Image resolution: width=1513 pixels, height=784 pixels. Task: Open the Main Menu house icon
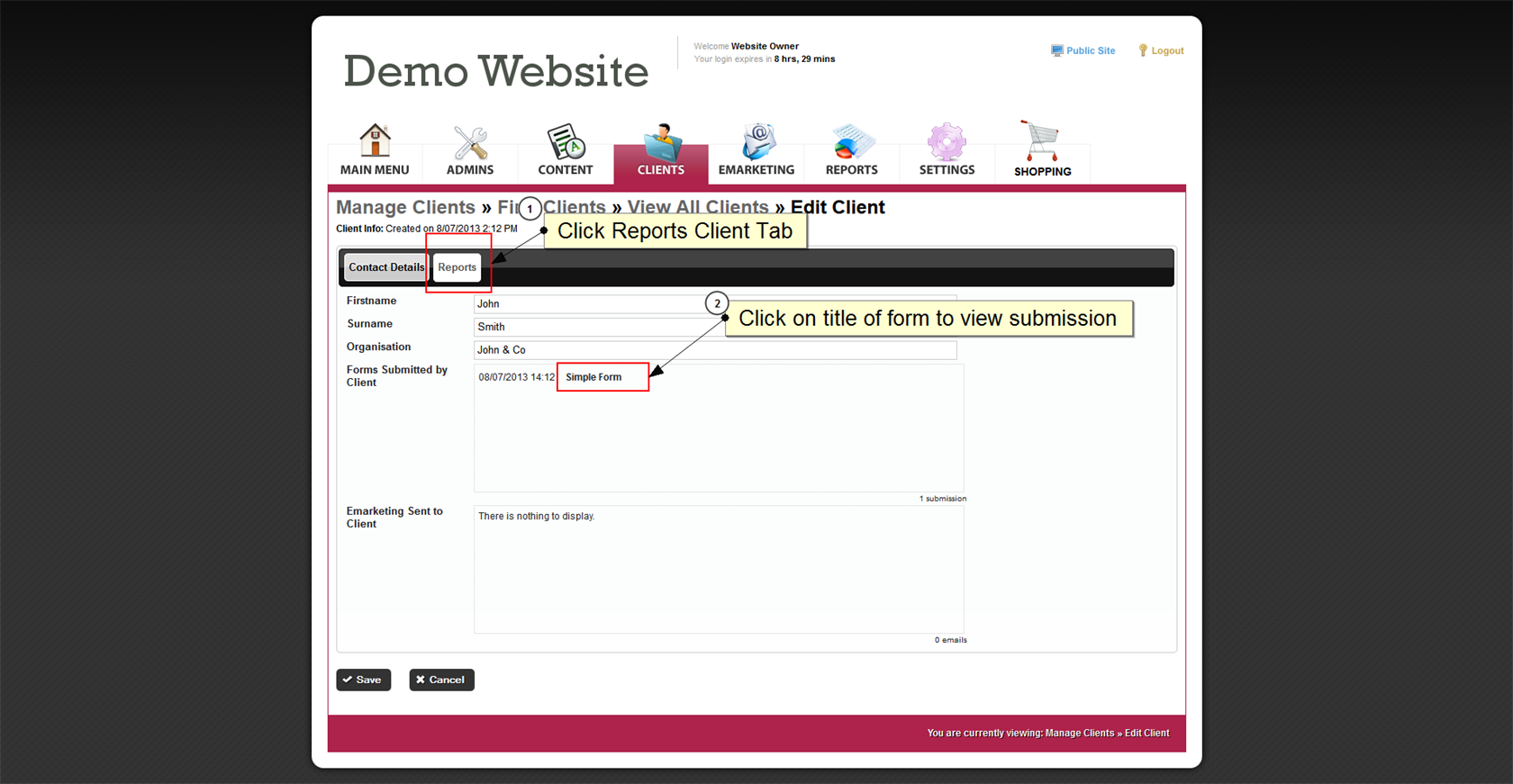375,141
